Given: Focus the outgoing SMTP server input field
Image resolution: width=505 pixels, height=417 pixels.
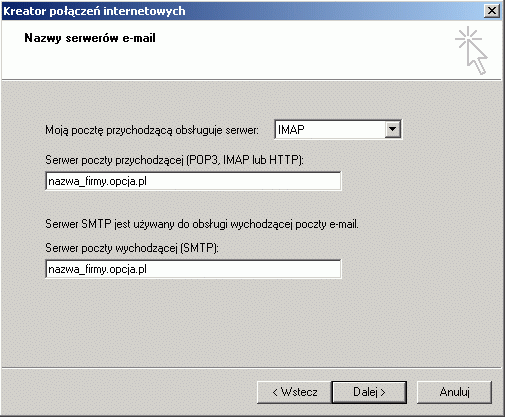Looking at the screenshot, I should click(193, 269).
